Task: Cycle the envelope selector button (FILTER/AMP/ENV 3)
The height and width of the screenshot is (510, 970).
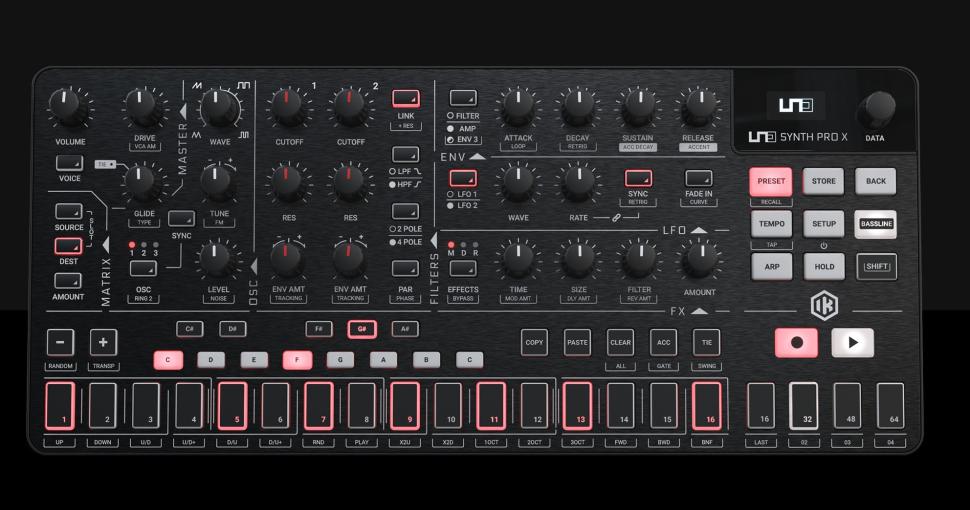Action: tap(463, 98)
